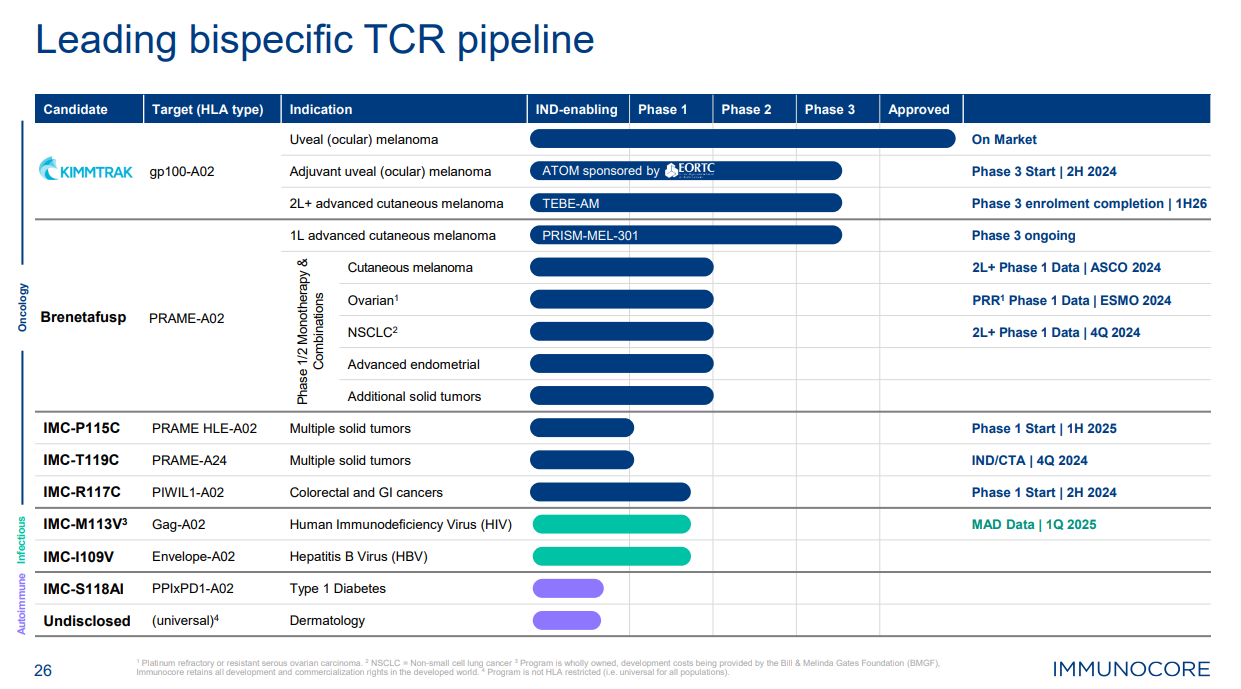The height and width of the screenshot is (689, 1241).
Task: Click the vertical 'Oncology' category label
Action: (23, 307)
